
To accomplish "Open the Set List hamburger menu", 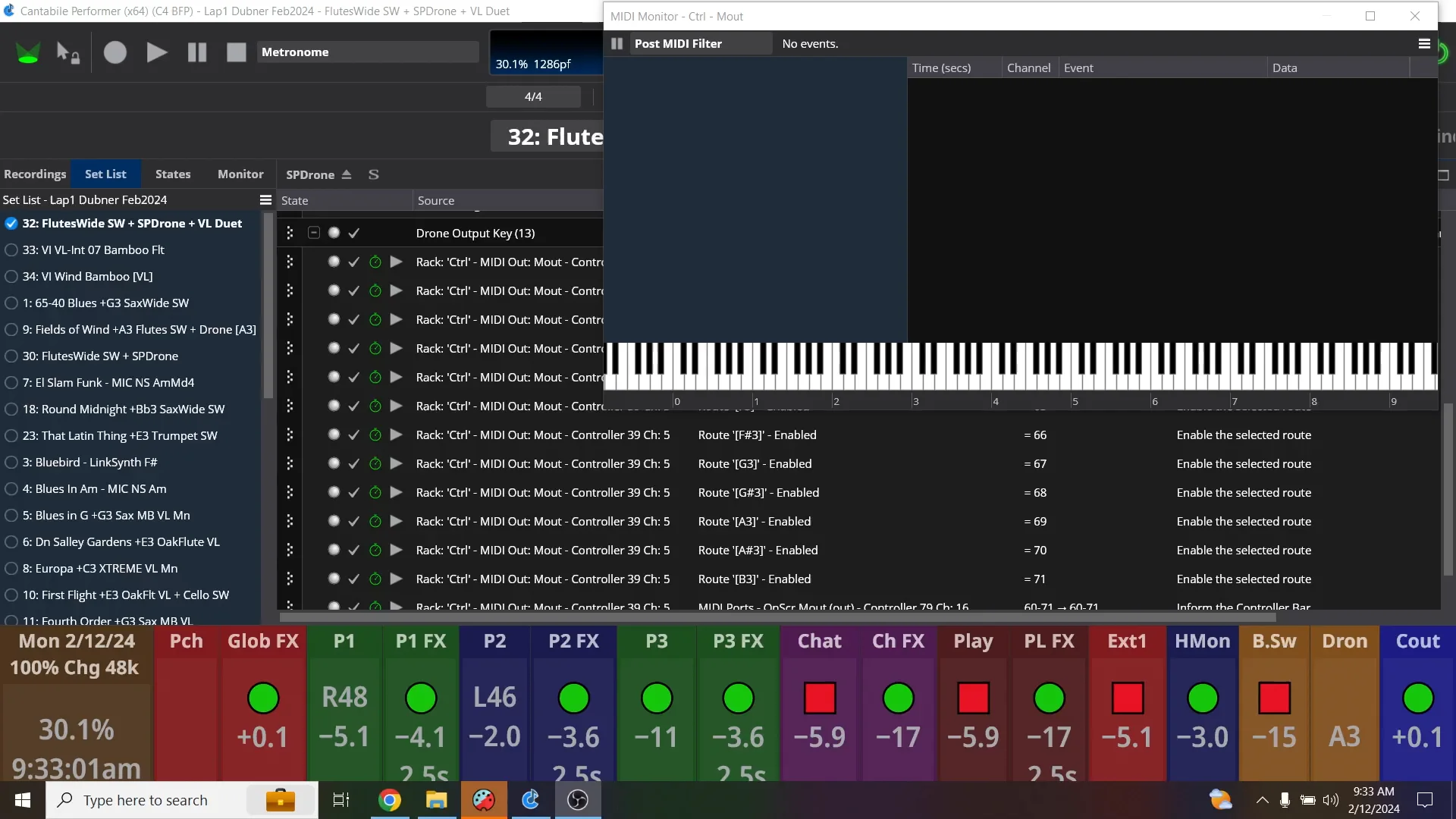I will coord(265,200).
